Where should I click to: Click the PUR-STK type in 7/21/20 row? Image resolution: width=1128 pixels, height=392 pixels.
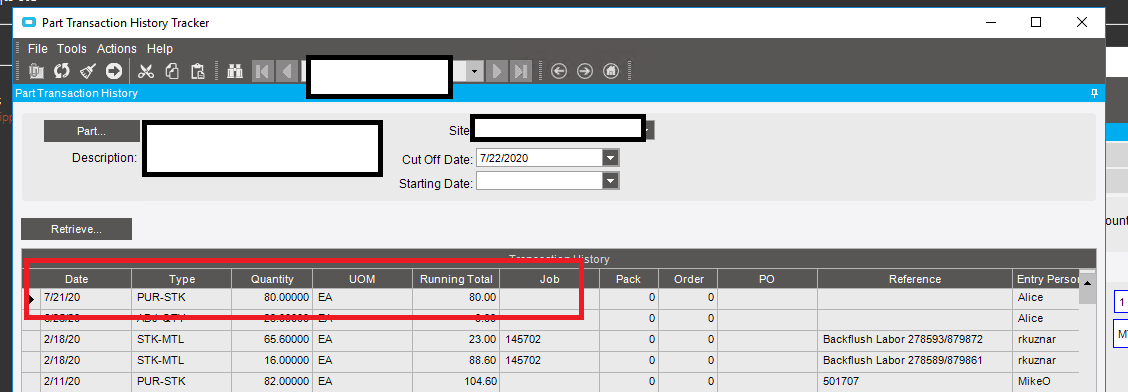pos(182,297)
